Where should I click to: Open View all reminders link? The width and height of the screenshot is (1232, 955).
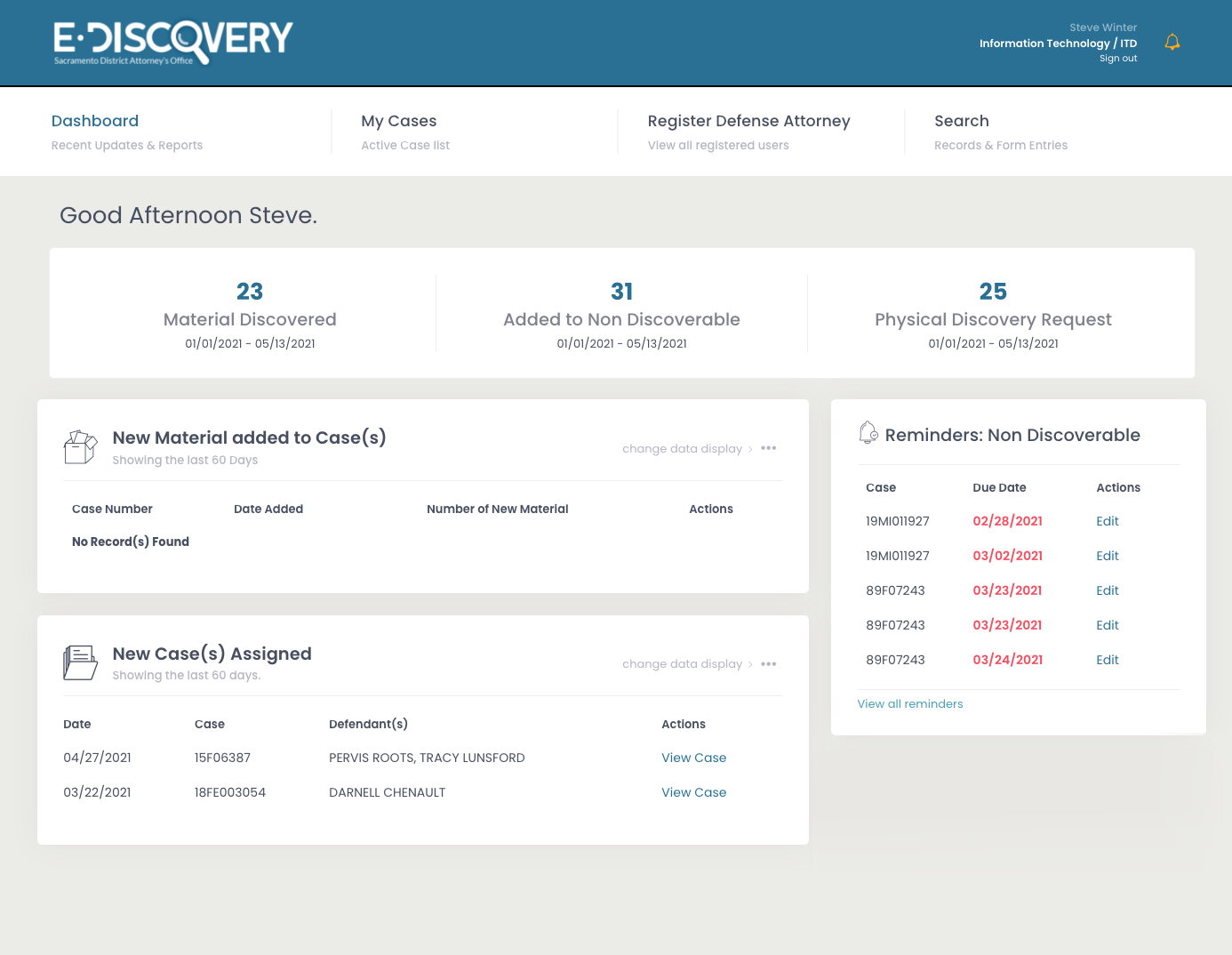click(x=910, y=703)
